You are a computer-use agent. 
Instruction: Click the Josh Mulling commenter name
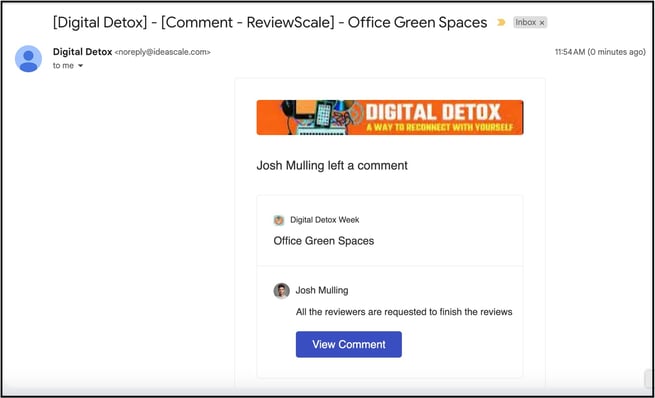322,290
